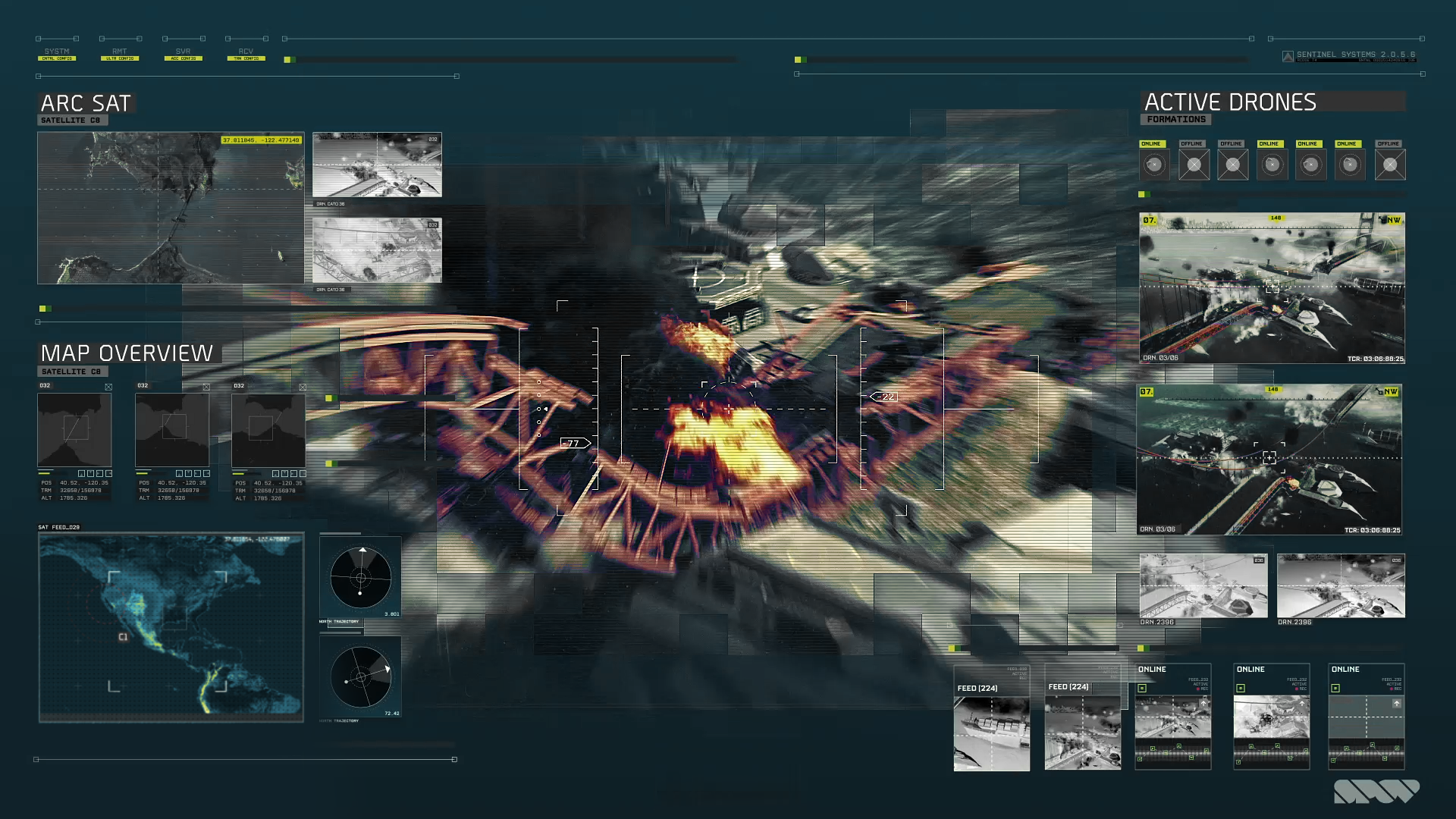Viewport: 1456px width, 819px height.
Task: Click the -22 marker on right HUD gauge
Action: tap(884, 397)
